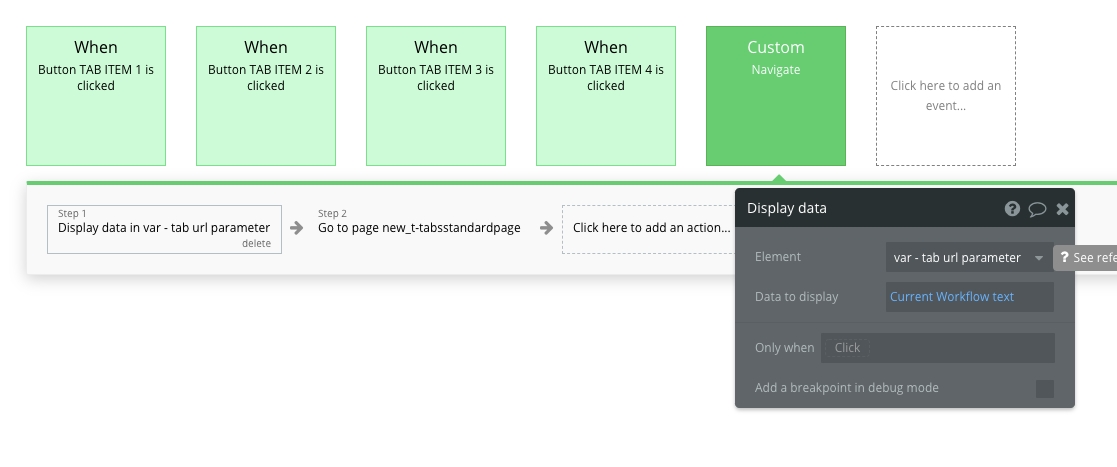Click the arrow between Step 1 and Step 2
Screen dimensions: 1117x467
click(x=296, y=228)
